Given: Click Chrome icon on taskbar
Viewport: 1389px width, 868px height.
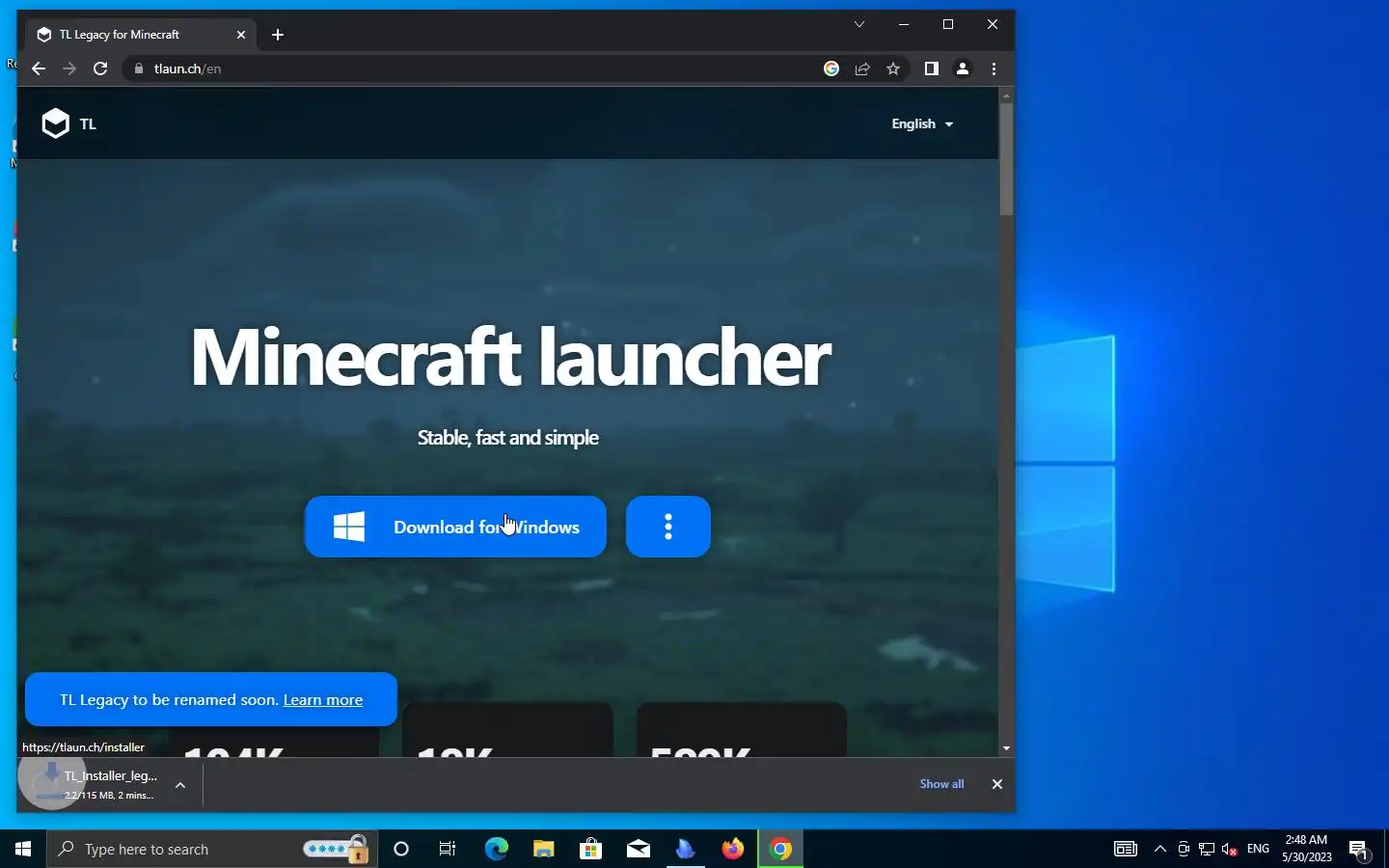Looking at the screenshot, I should [780, 849].
